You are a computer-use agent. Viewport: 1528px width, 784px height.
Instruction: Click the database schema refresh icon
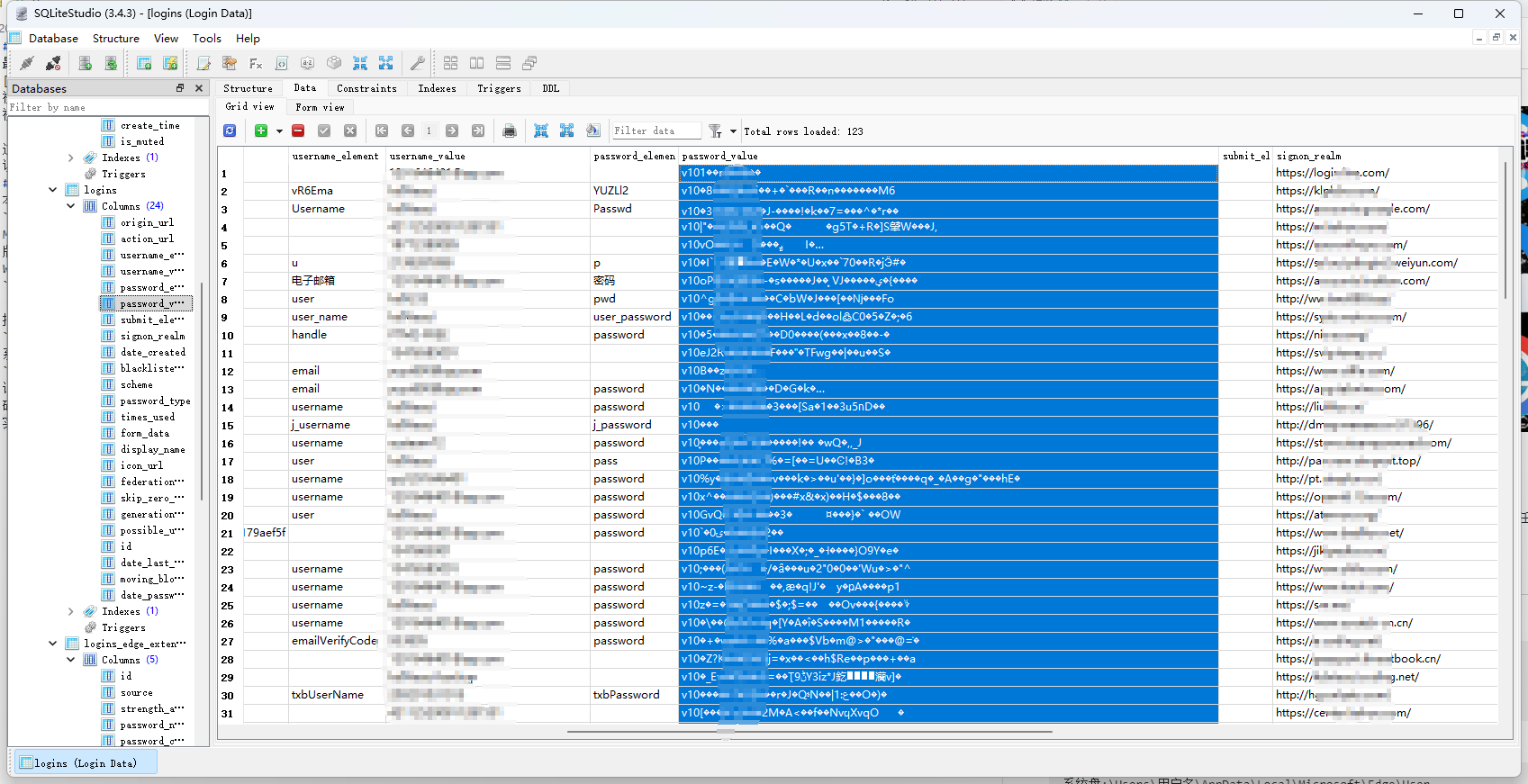(111, 63)
